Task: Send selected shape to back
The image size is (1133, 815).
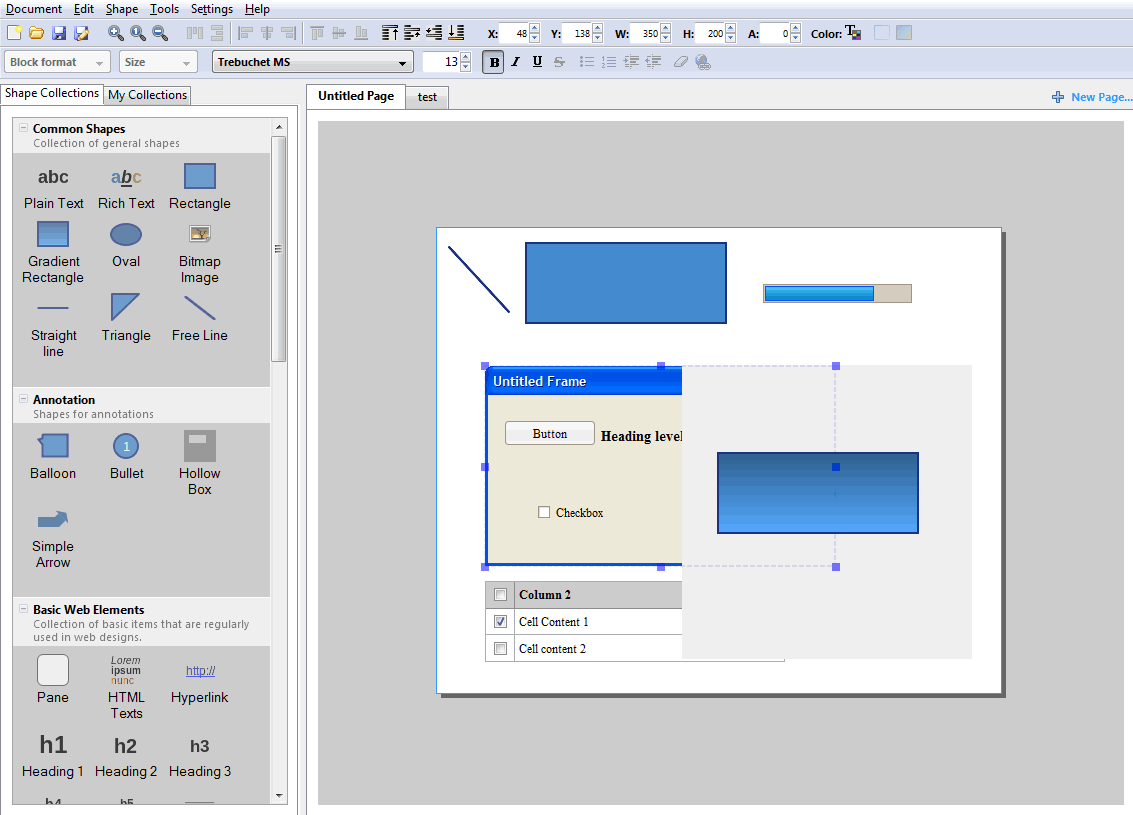Action: (x=457, y=33)
